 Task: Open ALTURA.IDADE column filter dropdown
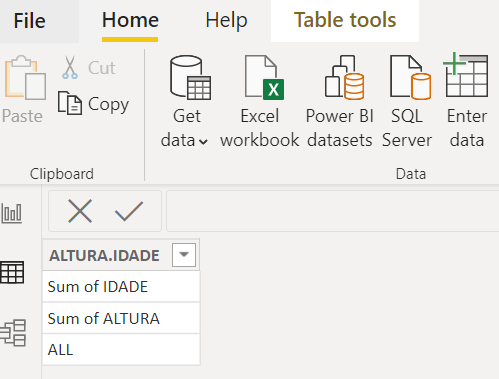click(x=184, y=255)
